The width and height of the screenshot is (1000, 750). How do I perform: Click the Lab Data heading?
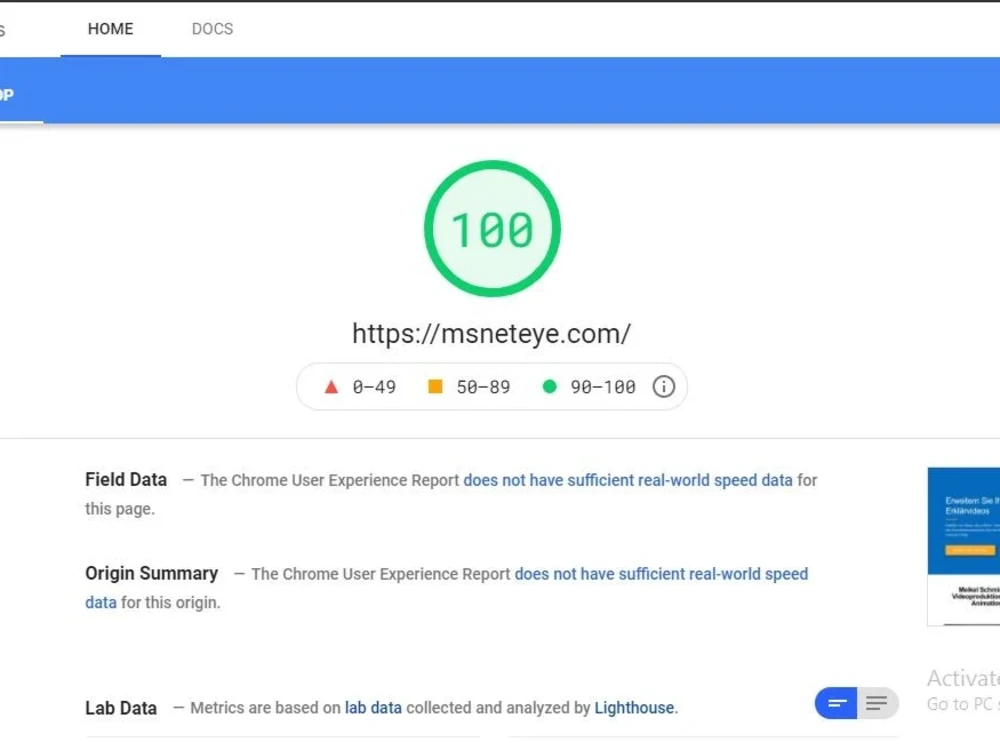pyautogui.click(x=121, y=708)
